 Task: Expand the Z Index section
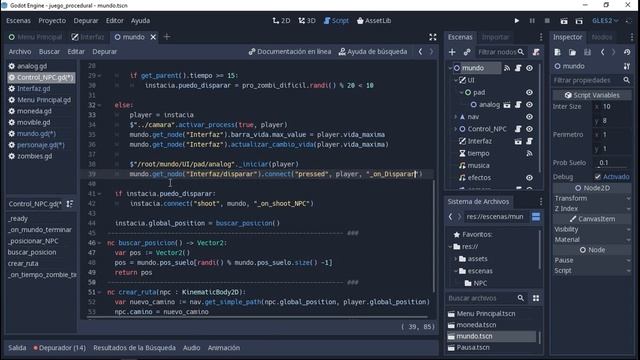pyautogui.click(x=592, y=208)
